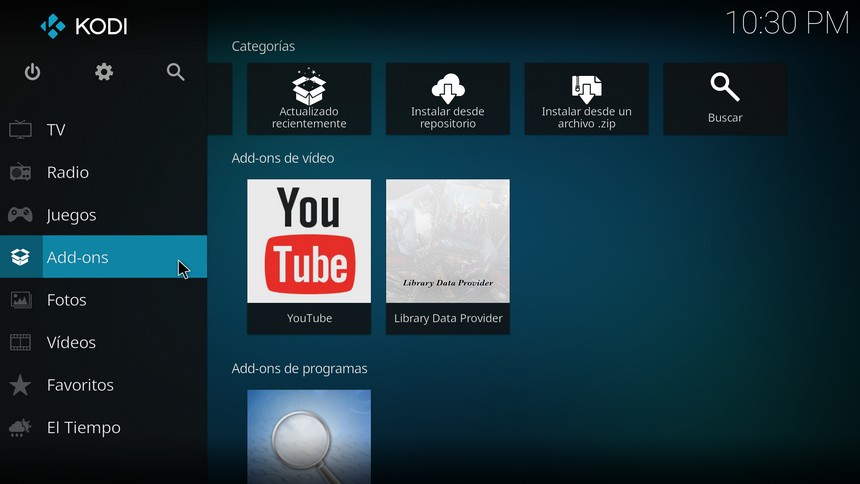Click the Library Data Provider name label
The width and height of the screenshot is (860, 484).
(x=448, y=318)
